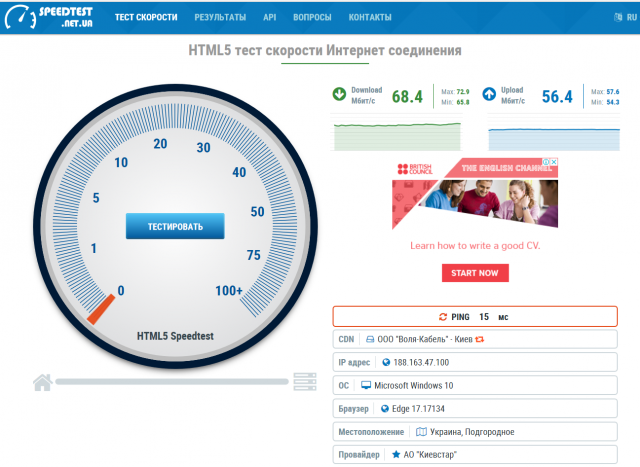Open the Тест скорости tab
Viewport: 640px width, 467px height.
click(x=146, y=18)
